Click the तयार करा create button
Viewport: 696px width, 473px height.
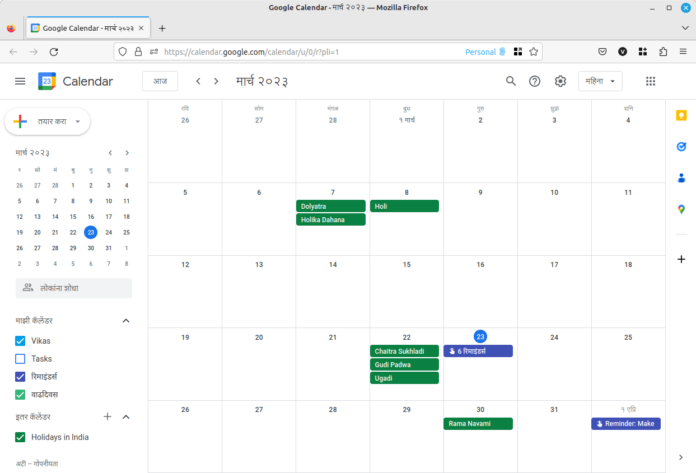click(x=47, y=122)
